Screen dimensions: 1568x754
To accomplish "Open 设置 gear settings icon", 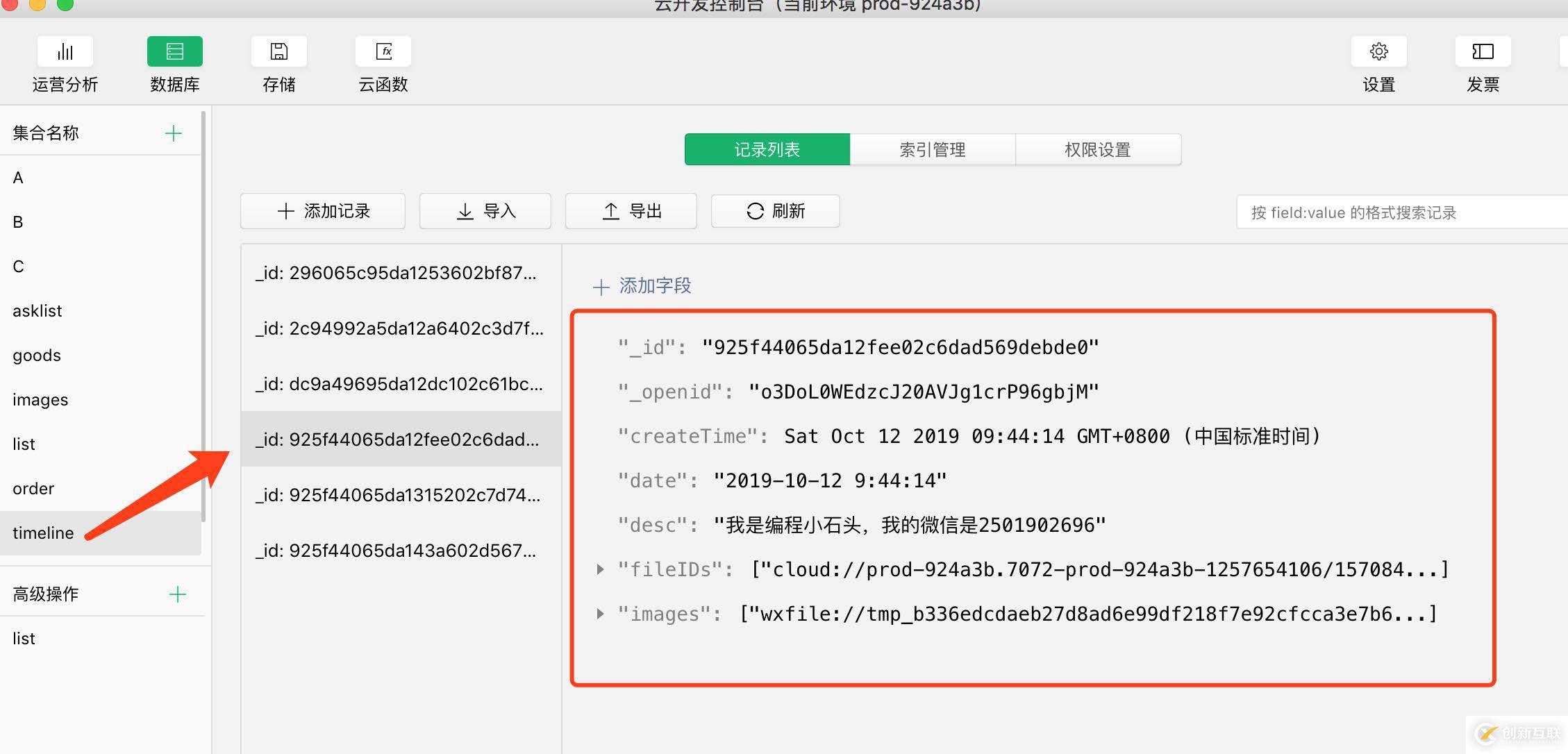I will click(x=1378, y=52).
